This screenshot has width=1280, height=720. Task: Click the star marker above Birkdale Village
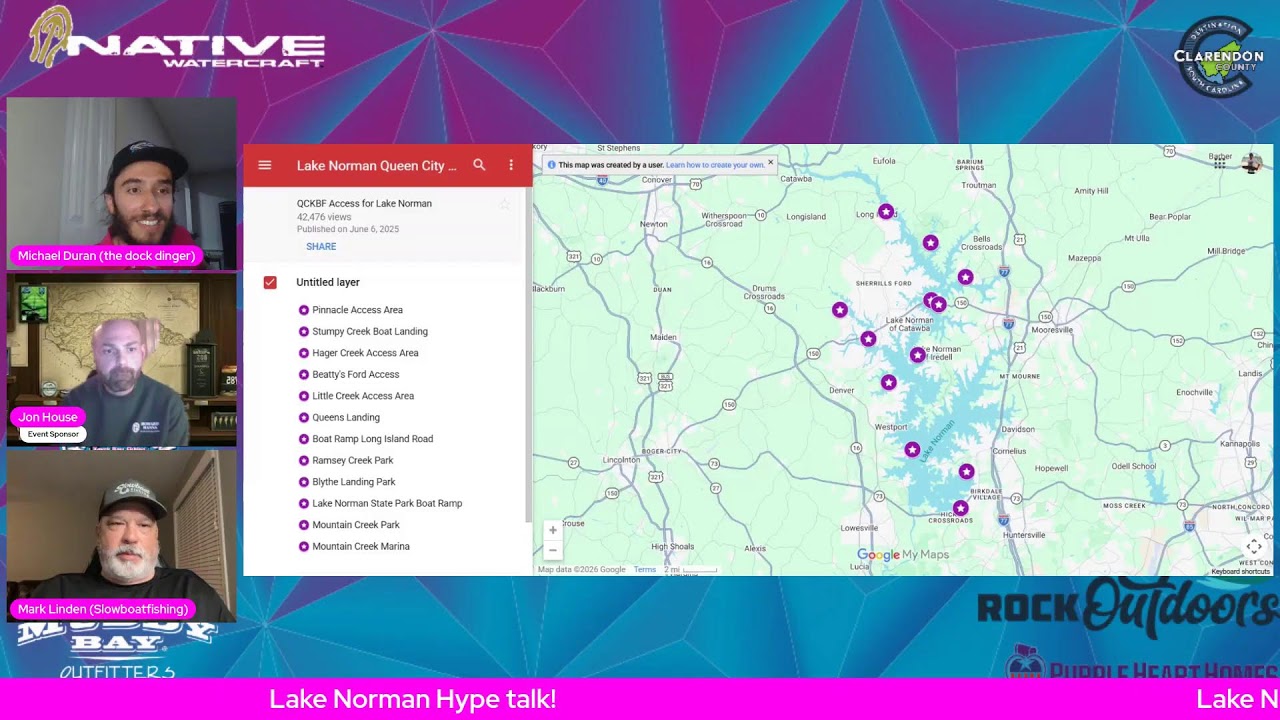(x=966, y=471)
